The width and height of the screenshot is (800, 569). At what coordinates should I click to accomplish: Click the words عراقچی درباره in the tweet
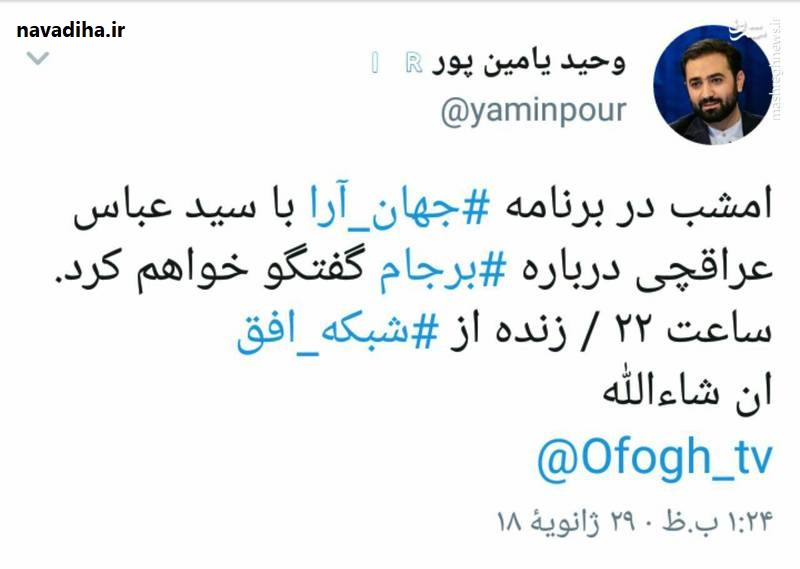click(647, 271)
